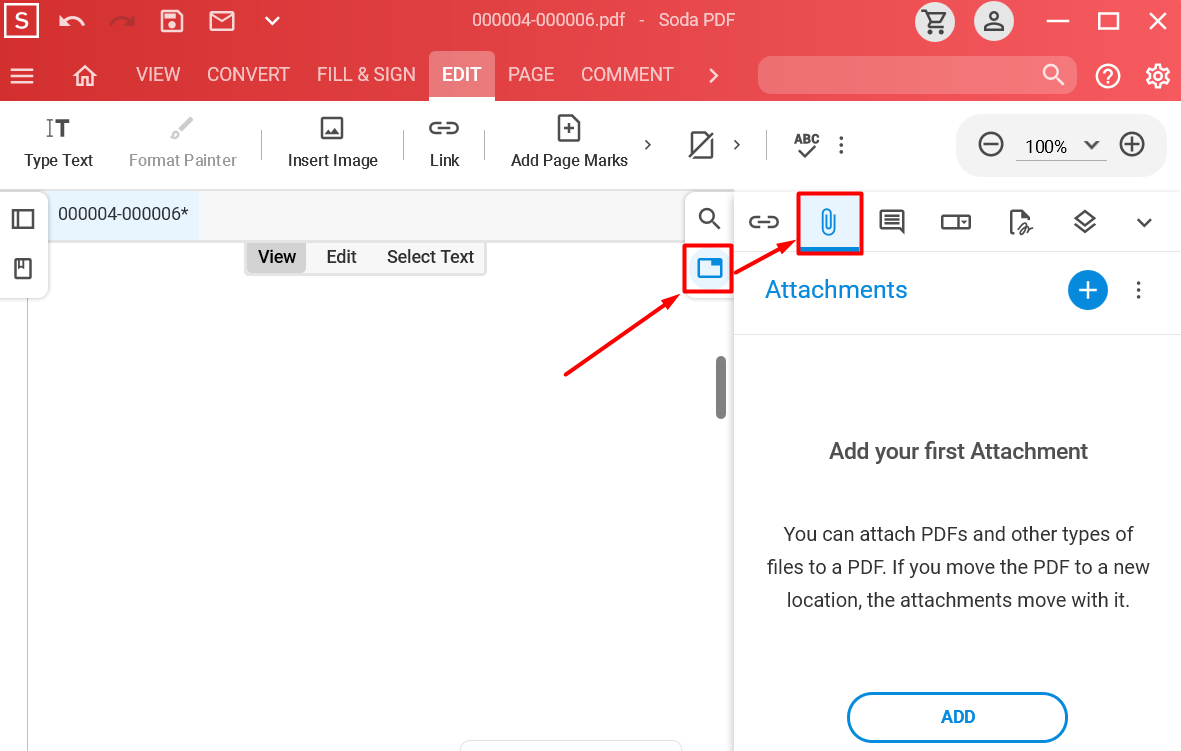Select the 000004-000006 document tab

pos(123,214)
